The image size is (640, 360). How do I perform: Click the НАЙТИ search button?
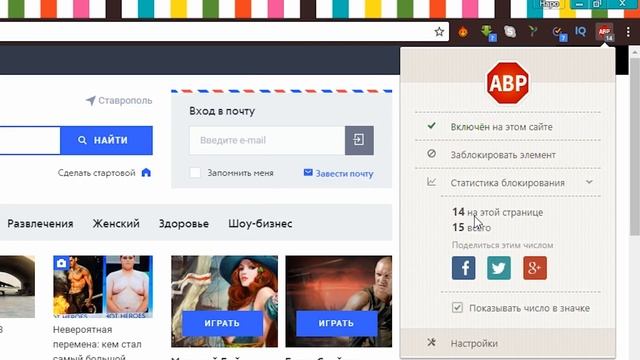pos(107,140)
